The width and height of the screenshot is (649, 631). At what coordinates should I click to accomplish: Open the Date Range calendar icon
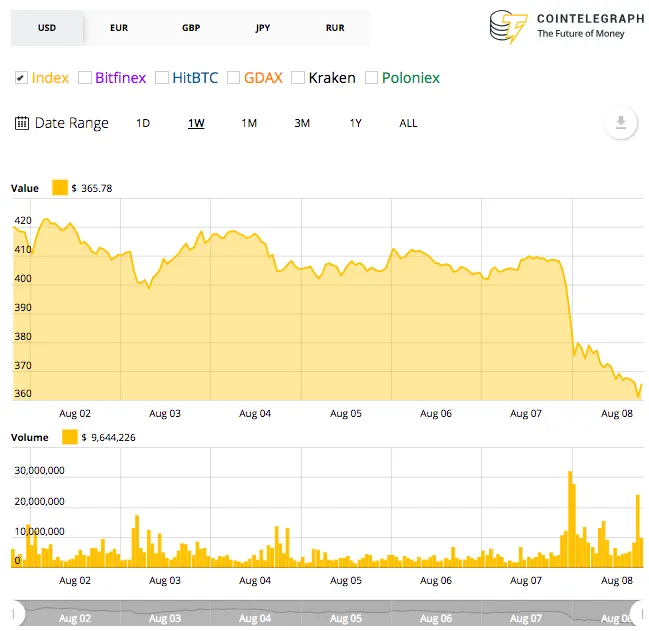point(22,123)
